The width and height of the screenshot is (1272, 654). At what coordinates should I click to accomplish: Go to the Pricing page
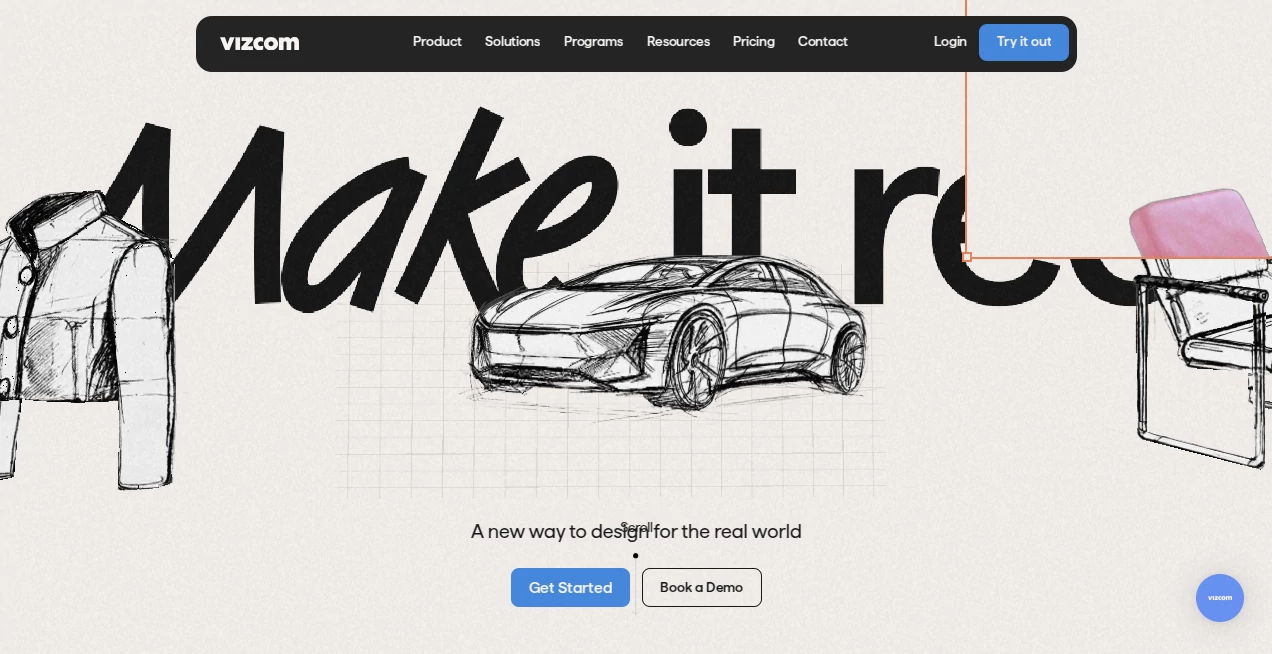click(754, 42)
